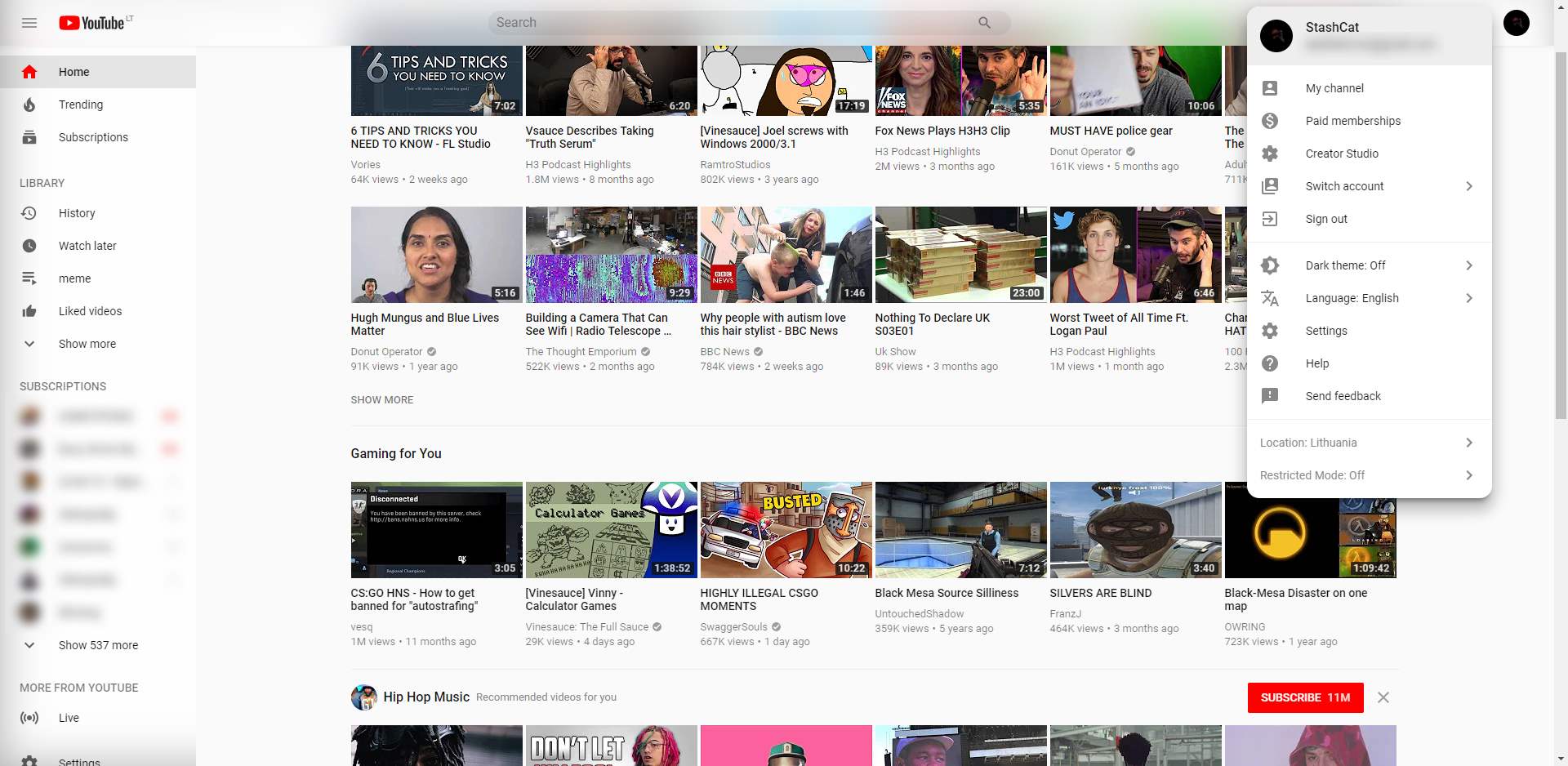Select My channel menu entry
The height and width of the screenshot is (766, 1568).
pyautogui.click(x=1370, y=88)
